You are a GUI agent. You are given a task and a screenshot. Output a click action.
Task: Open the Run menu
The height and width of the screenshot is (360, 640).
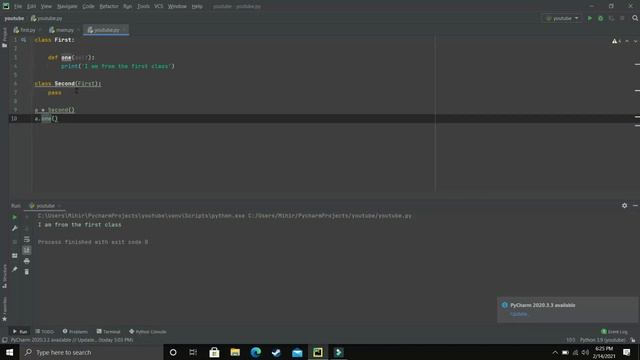pyautogui.click(x=127, y=6)
